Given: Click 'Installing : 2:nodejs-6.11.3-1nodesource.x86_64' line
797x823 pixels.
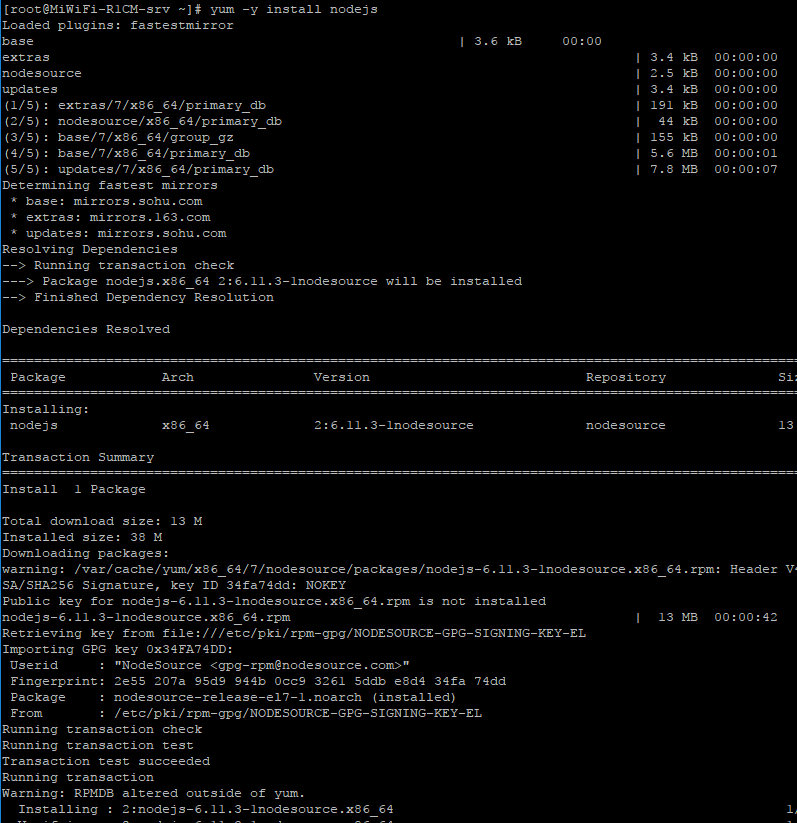Looking at the screenshot, I should [206, 810].
